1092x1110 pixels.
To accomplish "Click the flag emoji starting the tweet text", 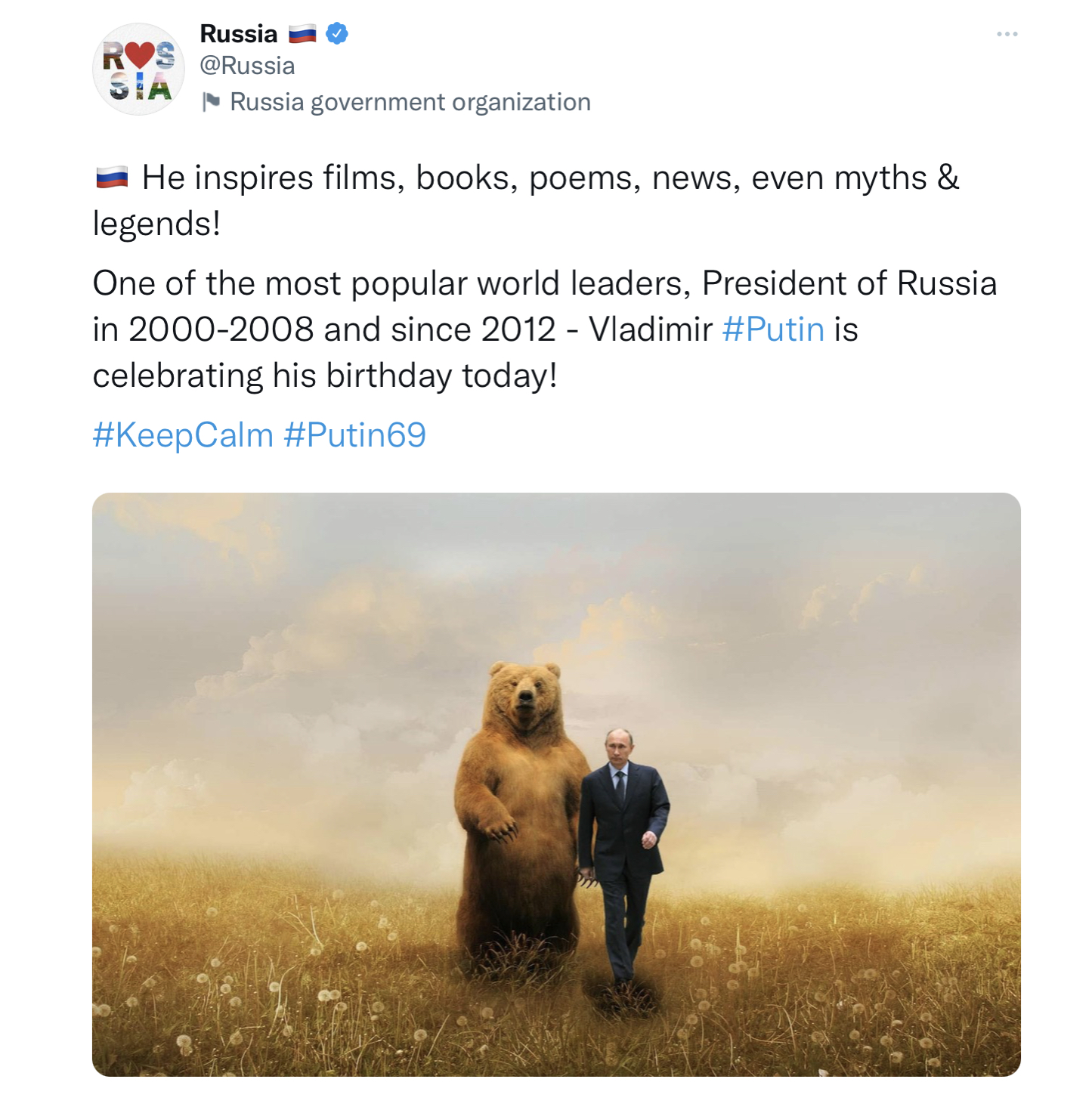I will coord(112,178).
